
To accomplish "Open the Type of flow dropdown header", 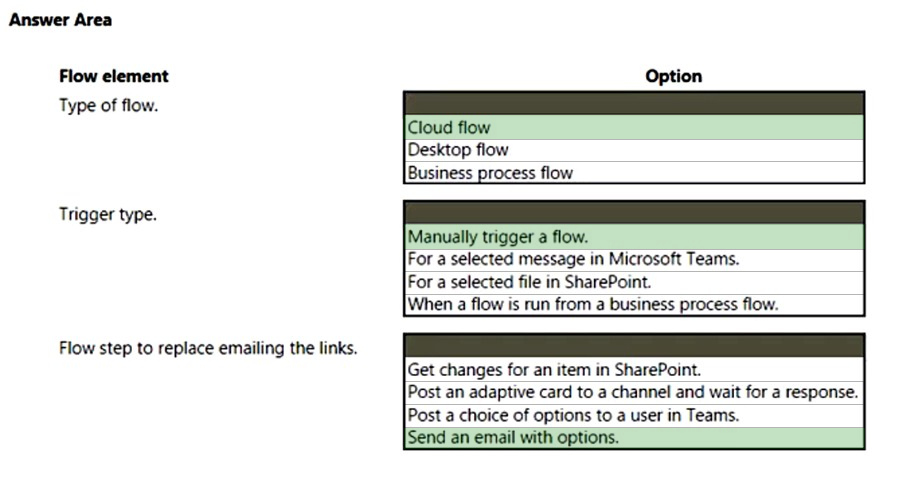I will point(634,103).
